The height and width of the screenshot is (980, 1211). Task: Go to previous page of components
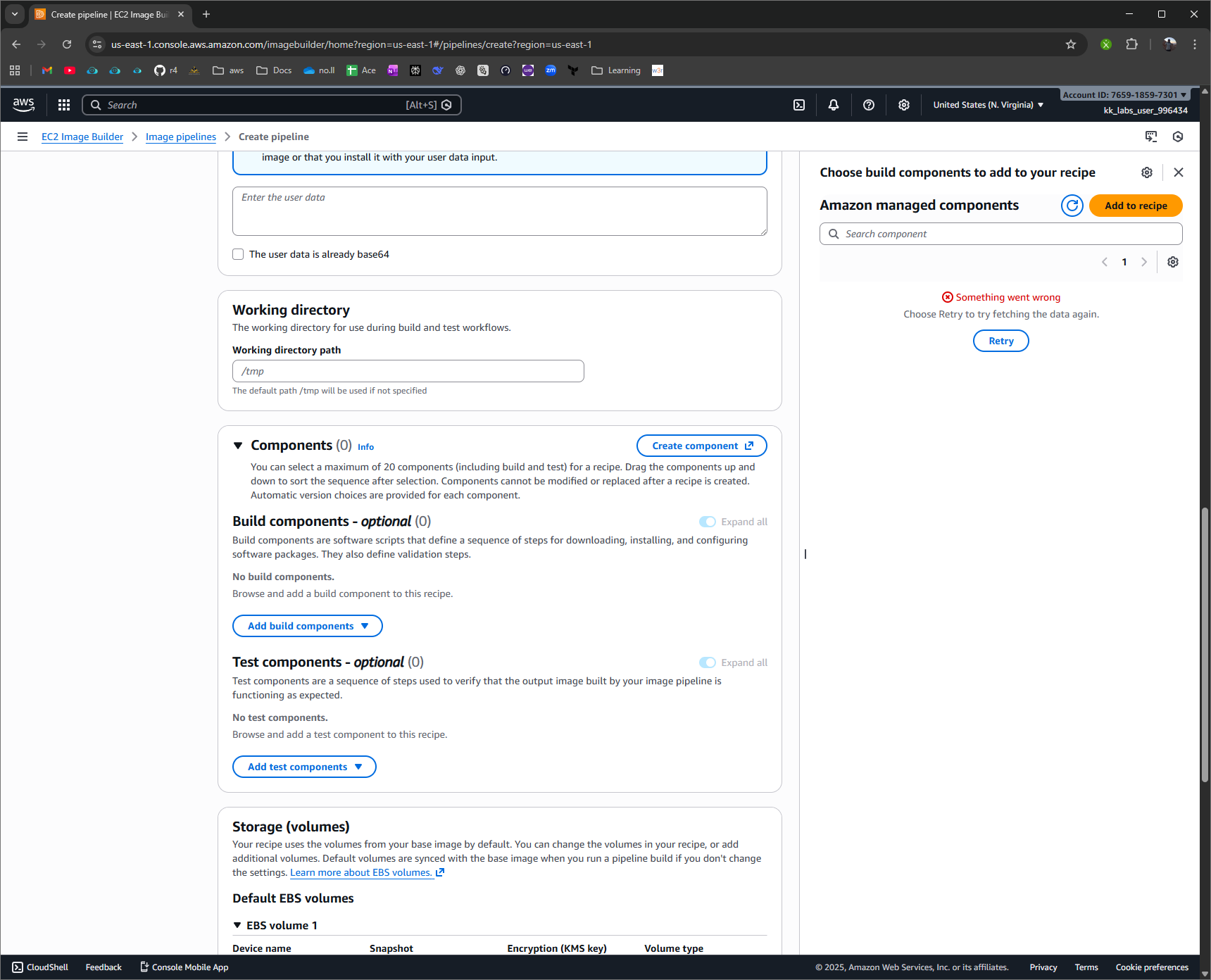(1105, 262)
